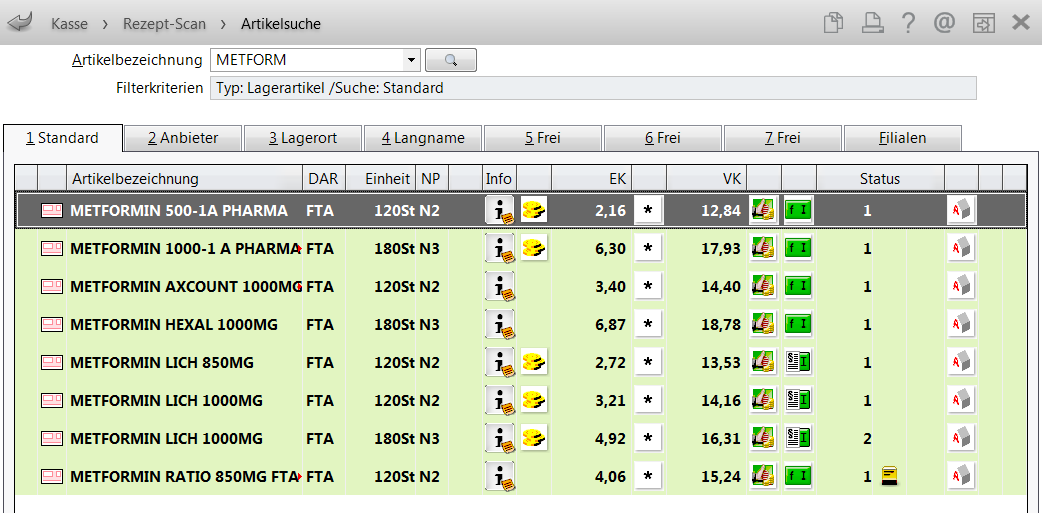Click Status value 2 in LICH 180St row
The height and width of the screenshot is (513, 1042).
(x=867, y=439)
